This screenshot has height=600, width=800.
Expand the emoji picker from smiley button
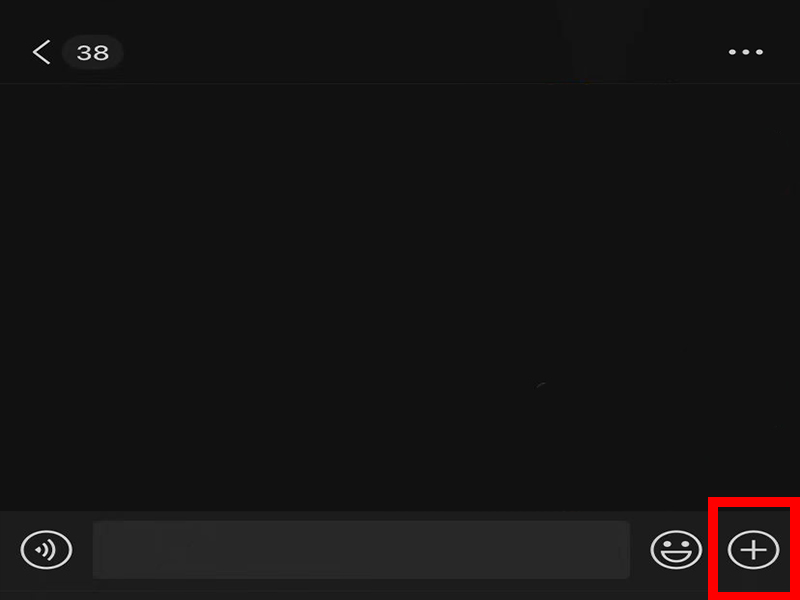pyautogui.click(x=676, y=549)
